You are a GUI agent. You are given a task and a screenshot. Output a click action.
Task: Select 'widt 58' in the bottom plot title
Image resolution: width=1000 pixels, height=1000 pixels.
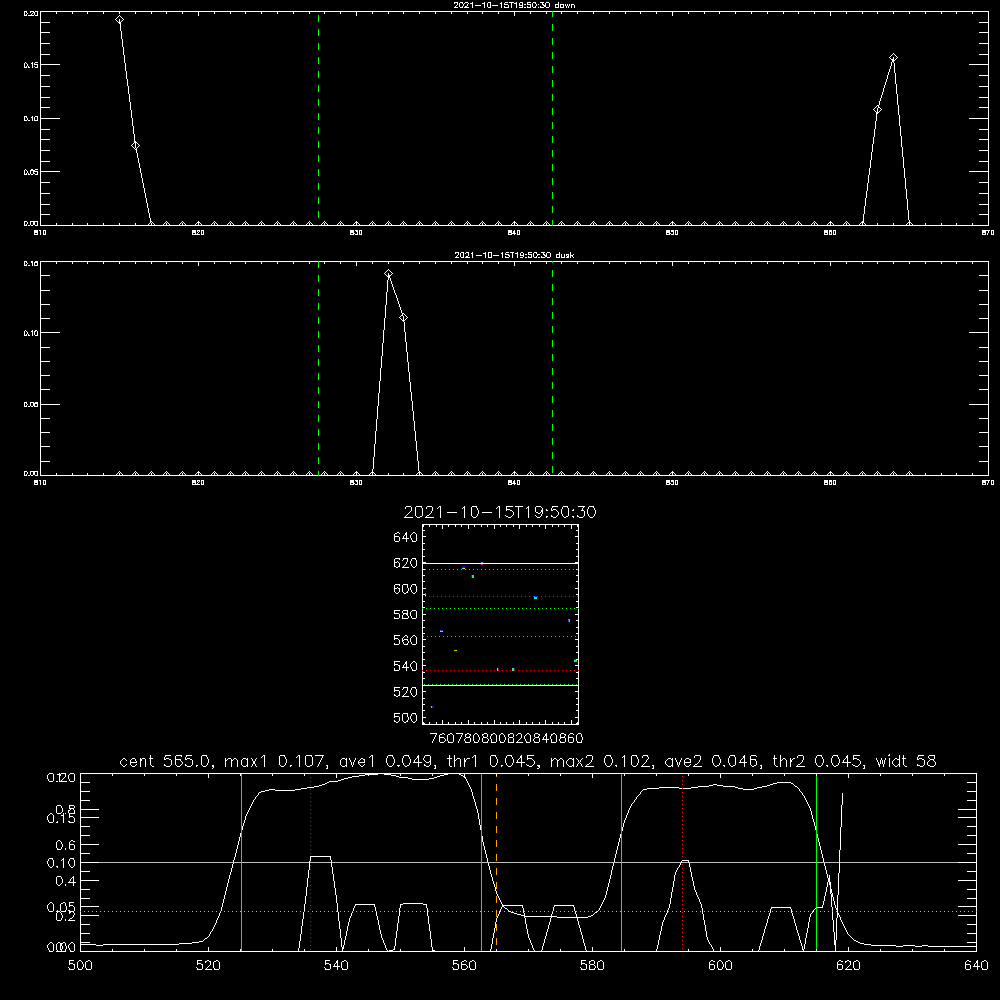906,761
